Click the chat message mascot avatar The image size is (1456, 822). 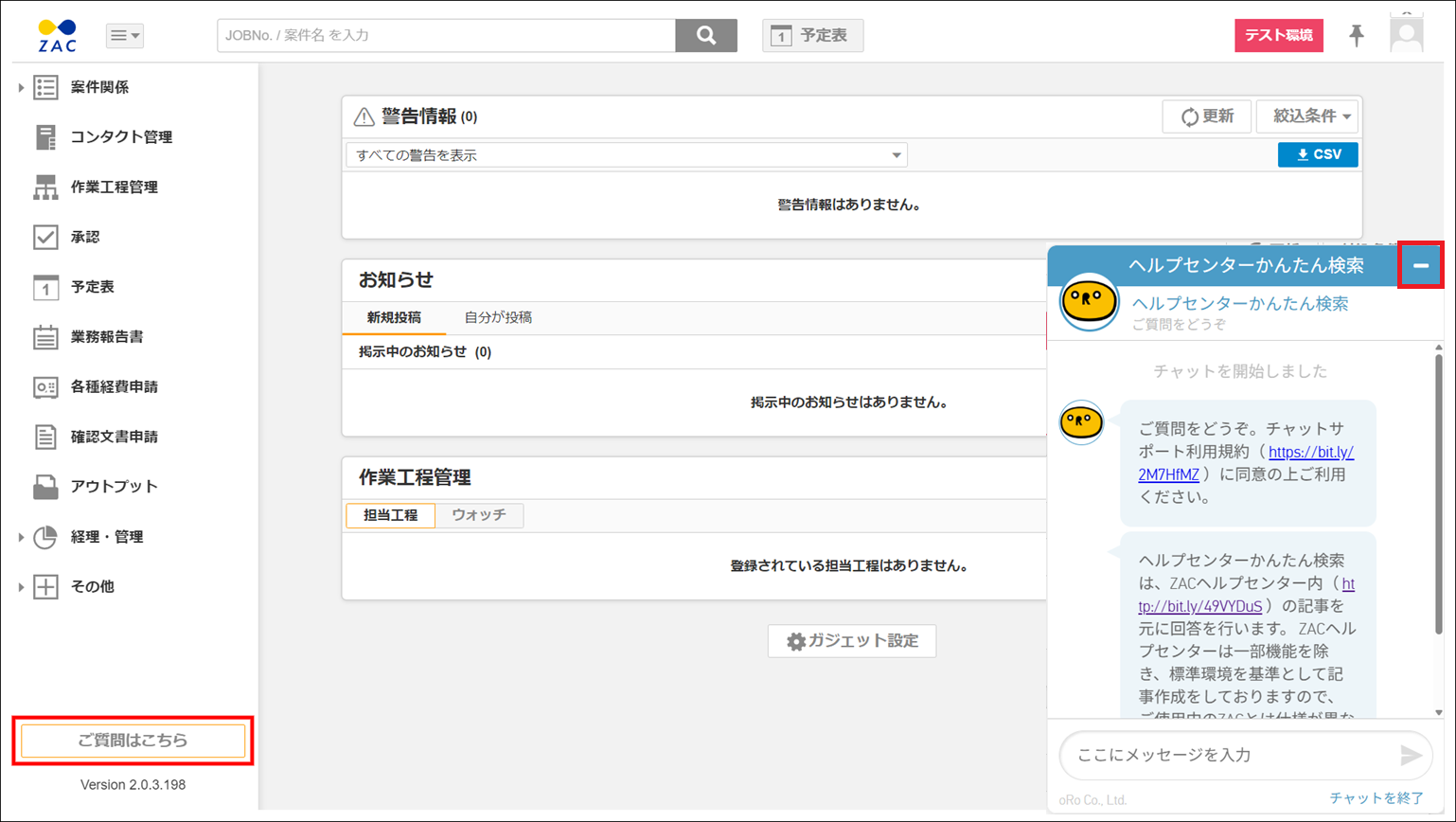click(1081, 422)
